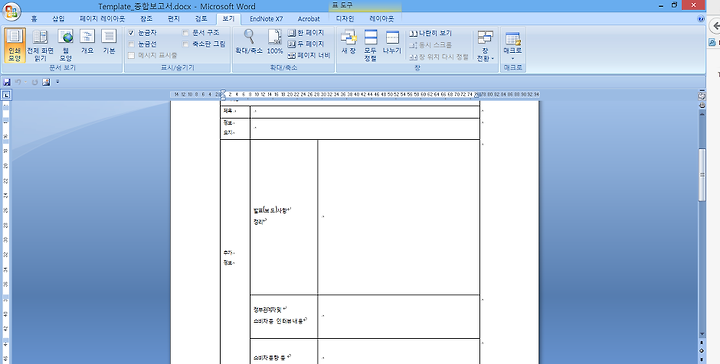Click the previous page double-arrow button

click(x=702, y=342)
